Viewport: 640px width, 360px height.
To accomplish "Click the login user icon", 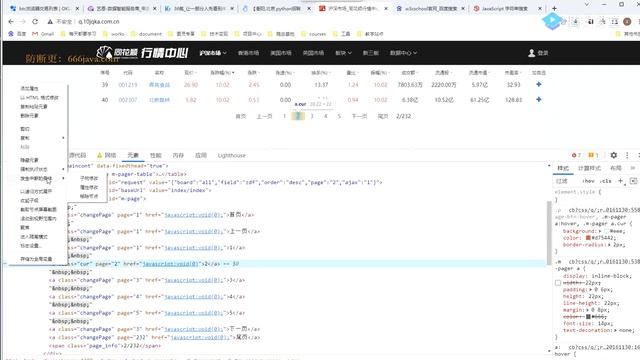I will 531,53.
